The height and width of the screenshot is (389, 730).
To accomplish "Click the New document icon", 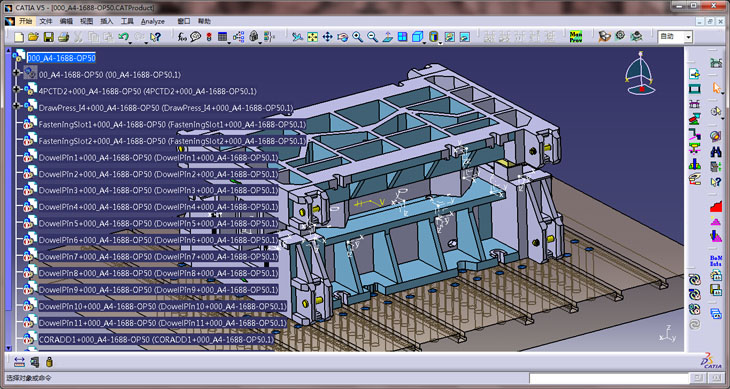I will [19, 37].
